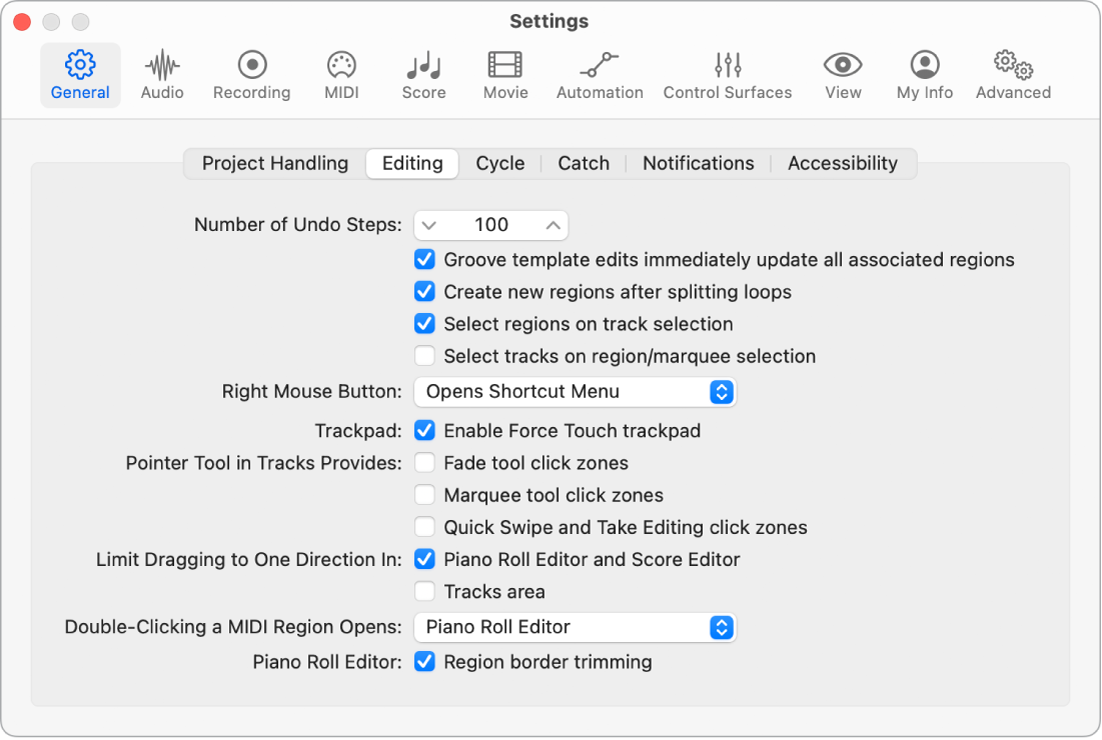Image resolution: width=1102 pixels, height=740 pixels.
Task: Enable Marquee tool click zones
Action: 424,494
